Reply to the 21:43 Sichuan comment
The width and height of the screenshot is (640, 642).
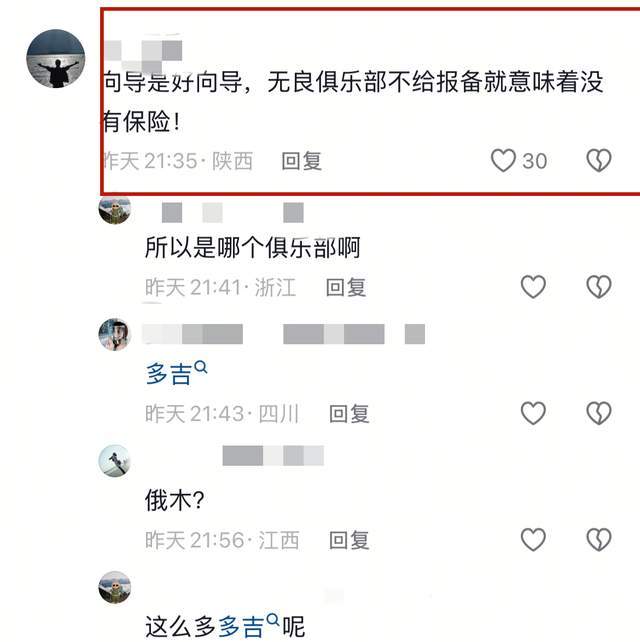point(349,414)
